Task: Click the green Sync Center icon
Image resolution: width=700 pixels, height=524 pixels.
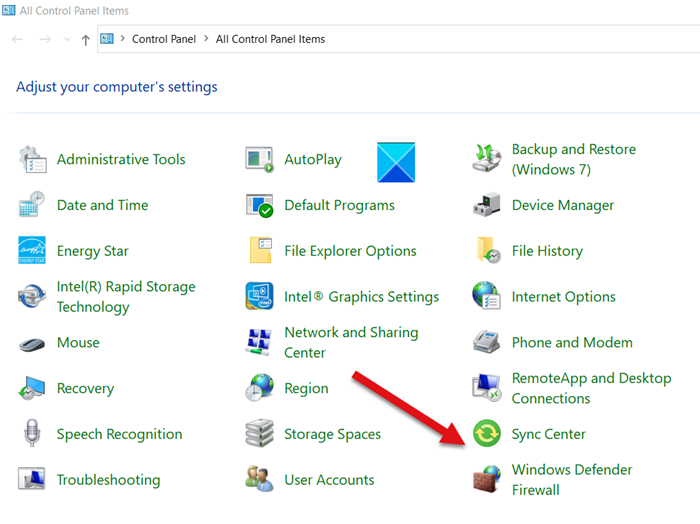Action: 487,433
